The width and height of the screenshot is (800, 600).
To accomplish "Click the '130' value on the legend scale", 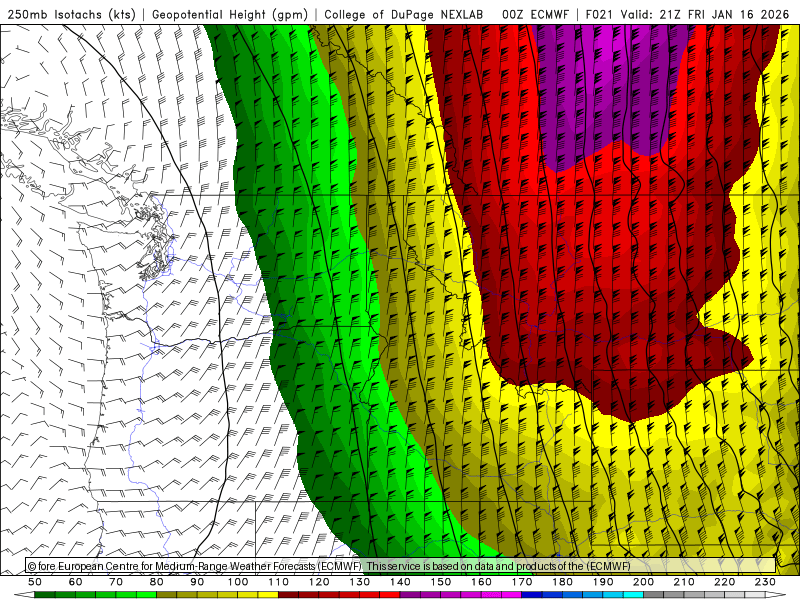I will pos(360,582).
